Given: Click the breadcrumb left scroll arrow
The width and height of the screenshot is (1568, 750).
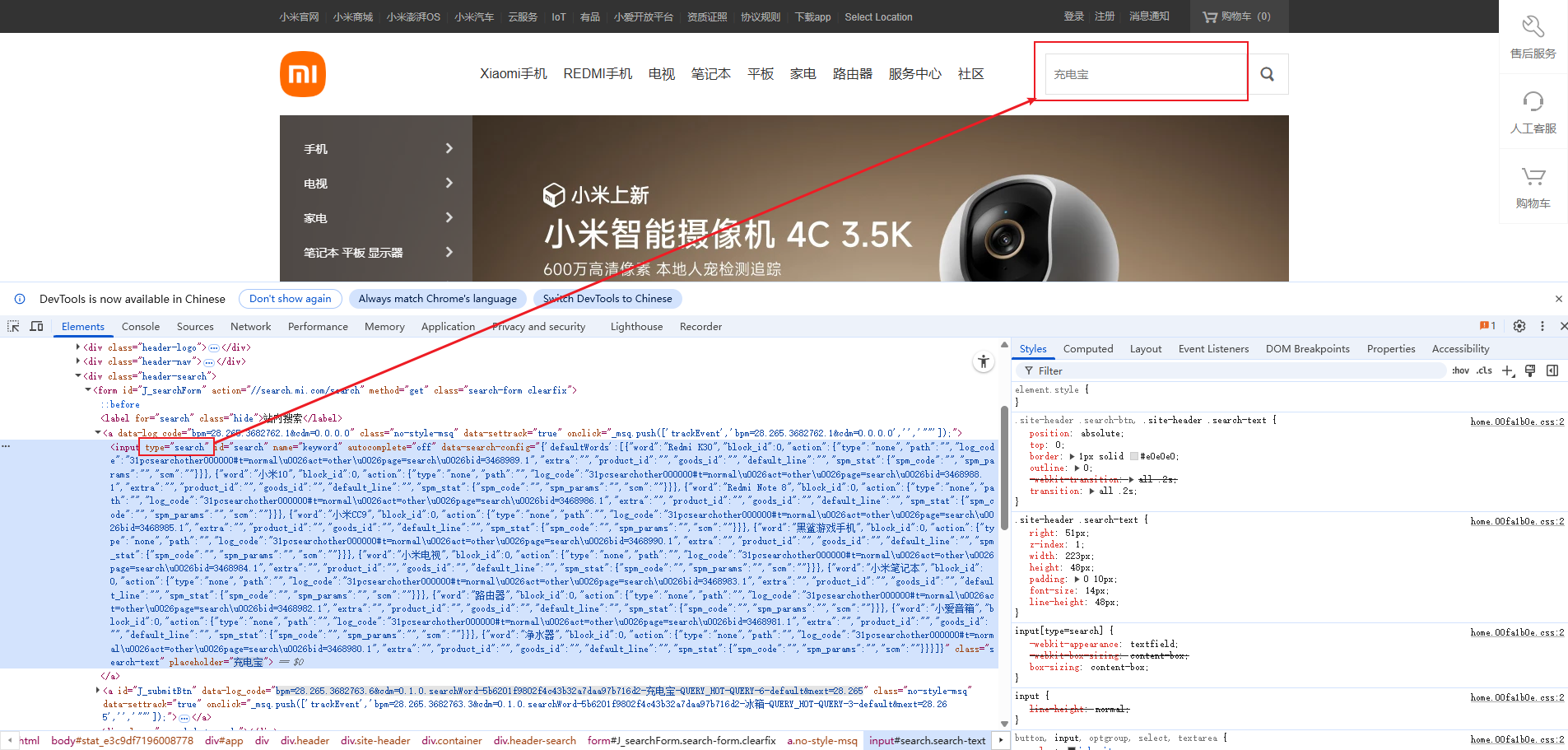Looking at the screenshot, I should 9,740.
